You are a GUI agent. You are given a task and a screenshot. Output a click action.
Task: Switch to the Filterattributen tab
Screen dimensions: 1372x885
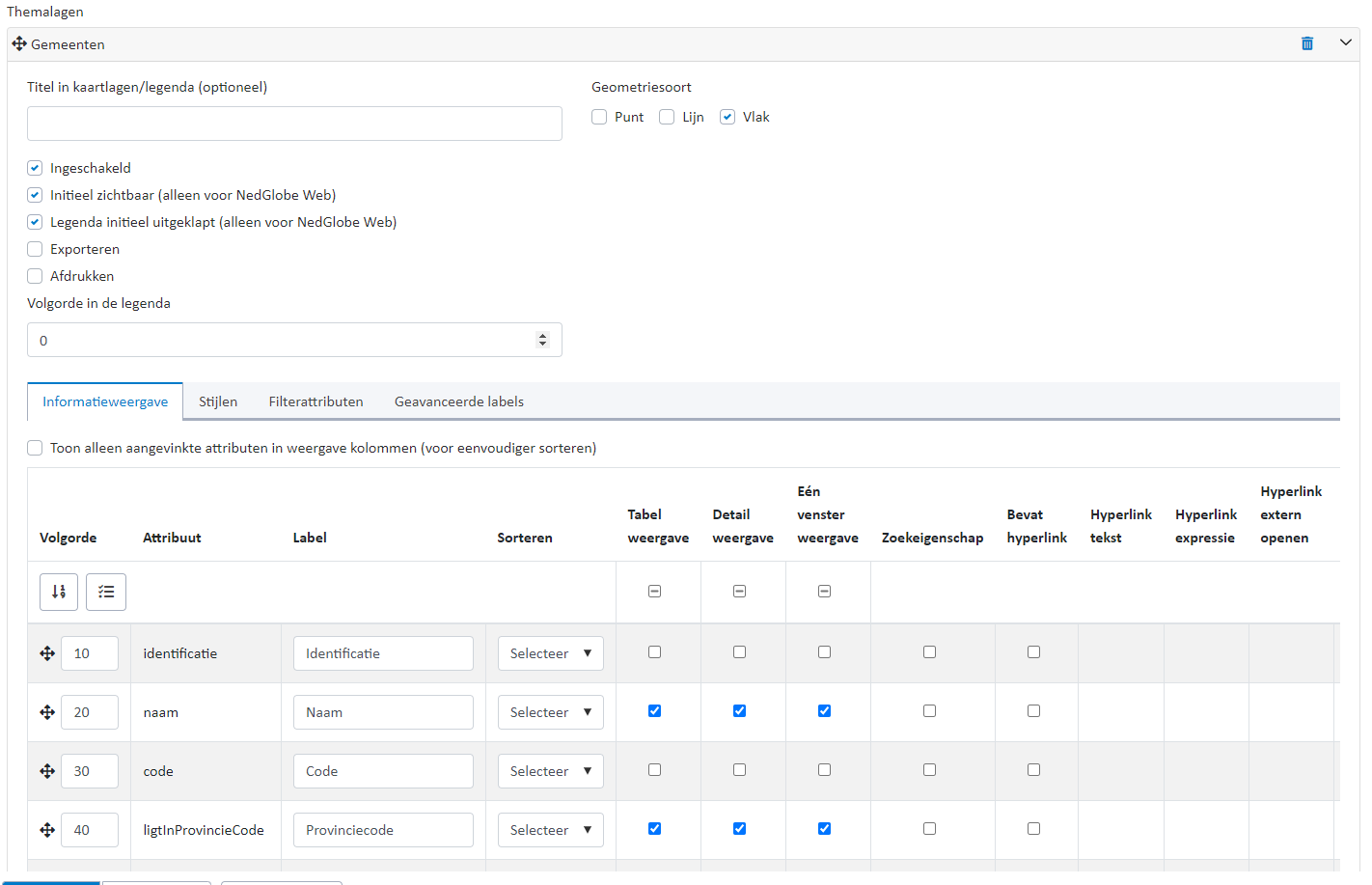[316, 401]
